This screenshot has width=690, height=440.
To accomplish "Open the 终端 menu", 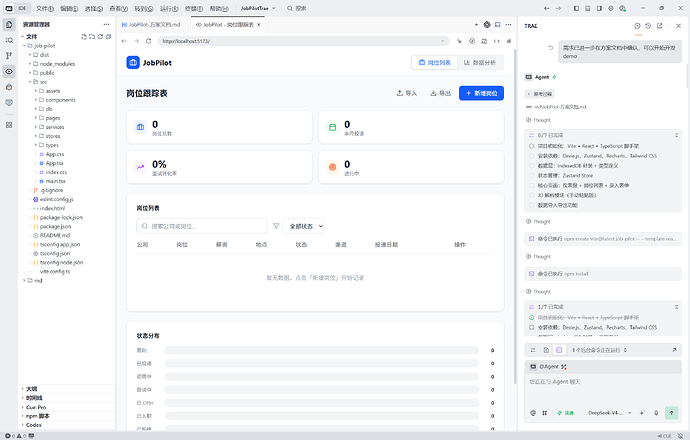I will [x=194, y=8].
